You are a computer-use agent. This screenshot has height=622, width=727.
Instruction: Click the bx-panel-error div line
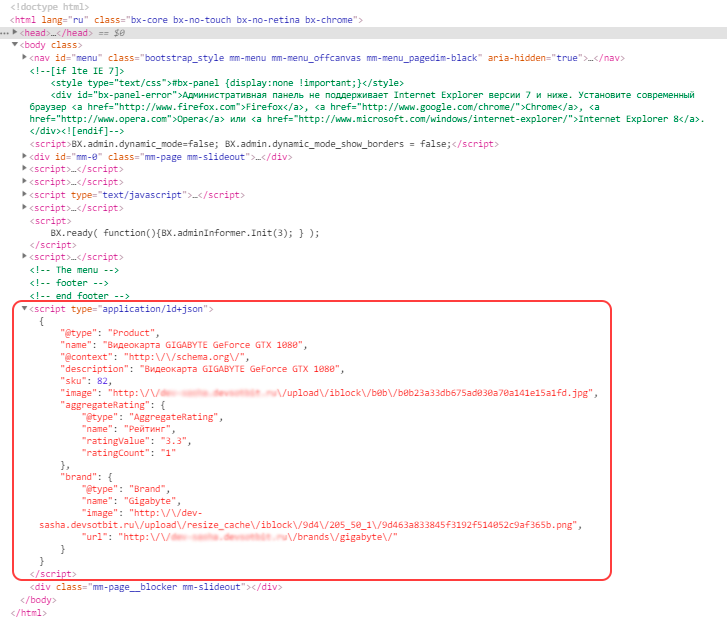point(373,95)
